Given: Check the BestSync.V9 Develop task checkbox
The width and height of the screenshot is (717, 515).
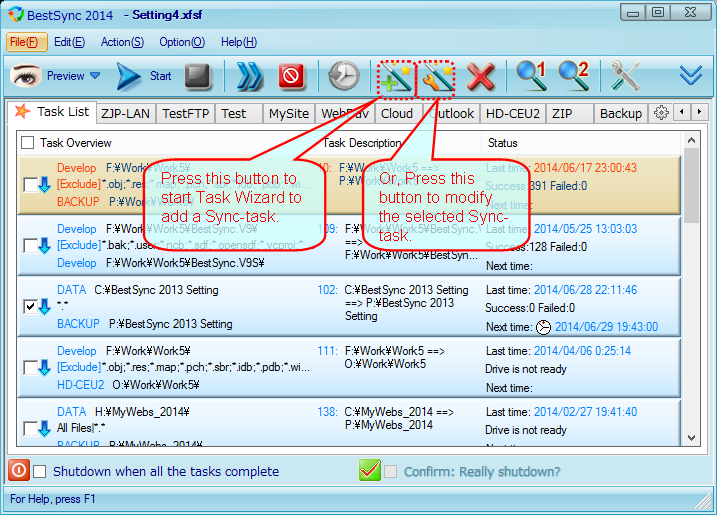Looking at the screenshot, I should (30, 246).
